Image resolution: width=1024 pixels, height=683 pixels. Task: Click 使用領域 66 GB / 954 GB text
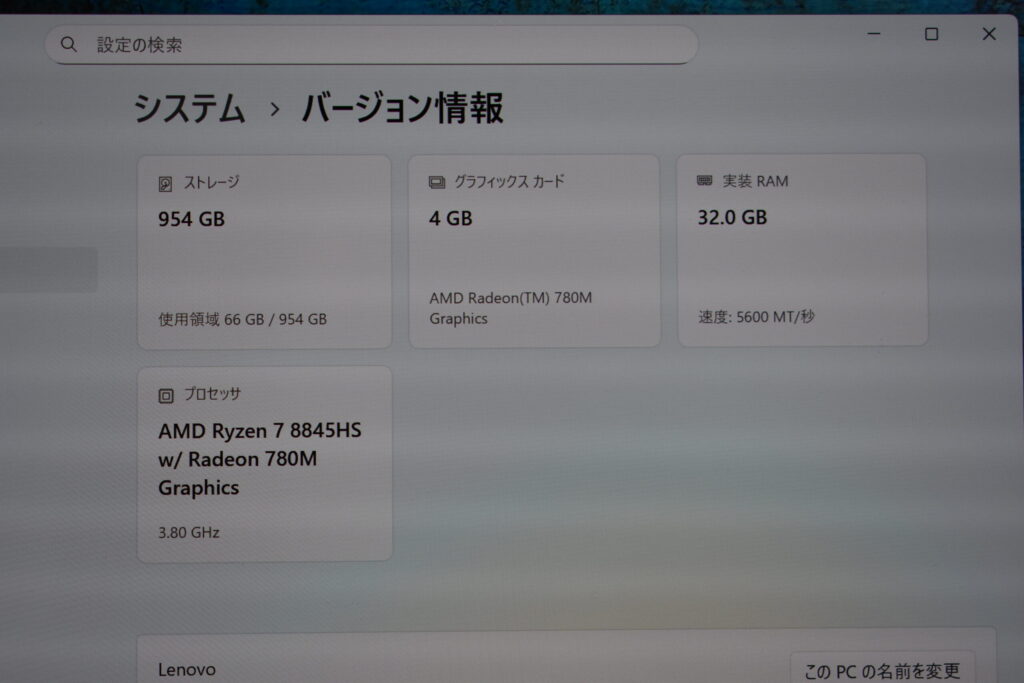242,319
